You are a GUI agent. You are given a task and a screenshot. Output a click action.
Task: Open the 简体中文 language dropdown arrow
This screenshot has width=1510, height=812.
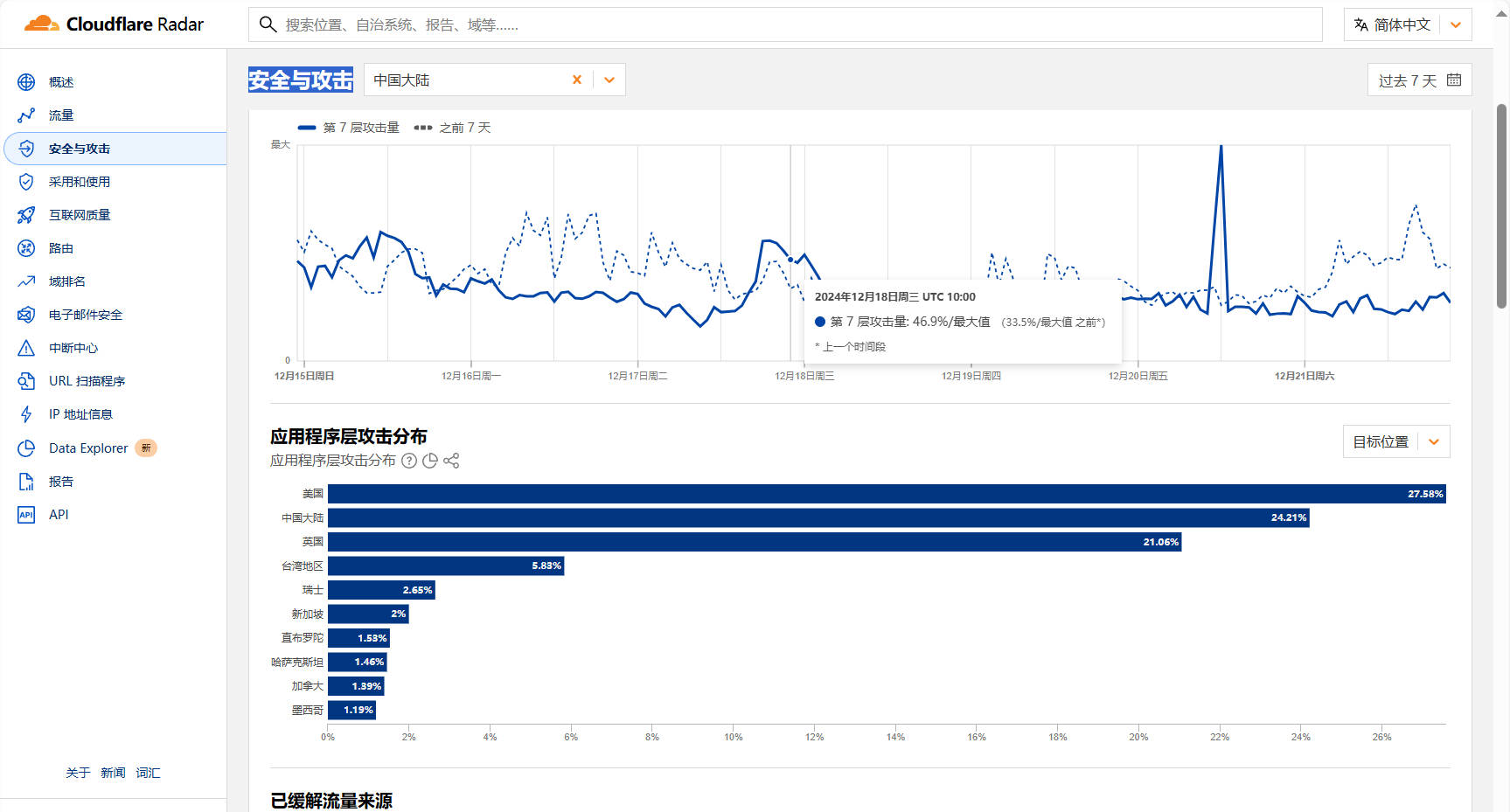click(1456, 24)
